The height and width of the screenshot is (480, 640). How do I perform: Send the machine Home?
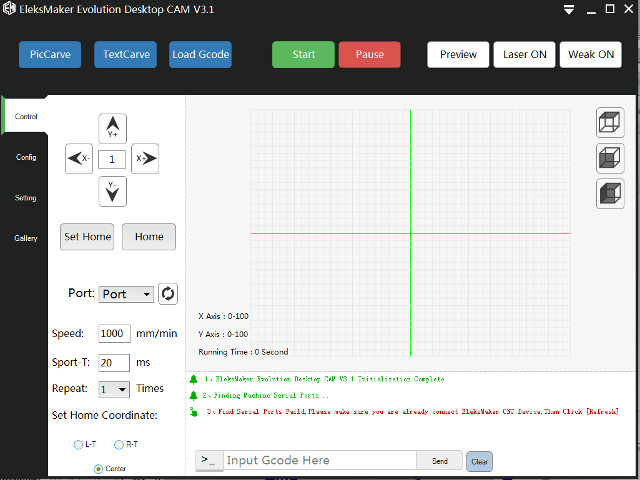coord(149,236)
